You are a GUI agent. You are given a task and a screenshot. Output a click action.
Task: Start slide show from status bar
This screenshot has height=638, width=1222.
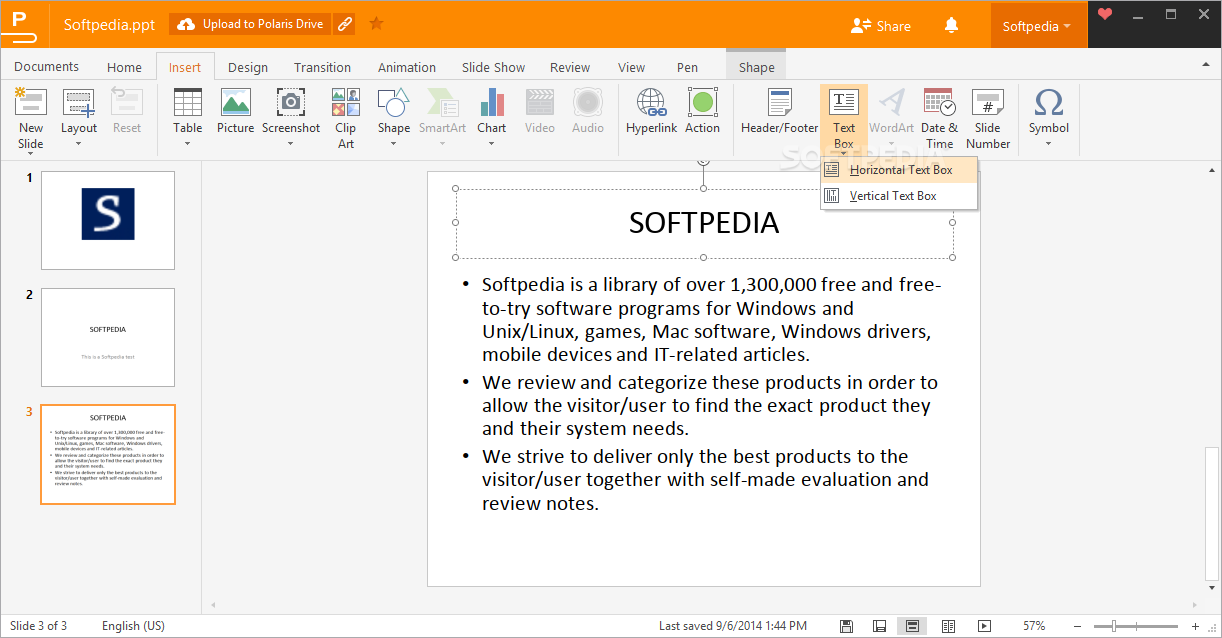click(x=984, y=626)
